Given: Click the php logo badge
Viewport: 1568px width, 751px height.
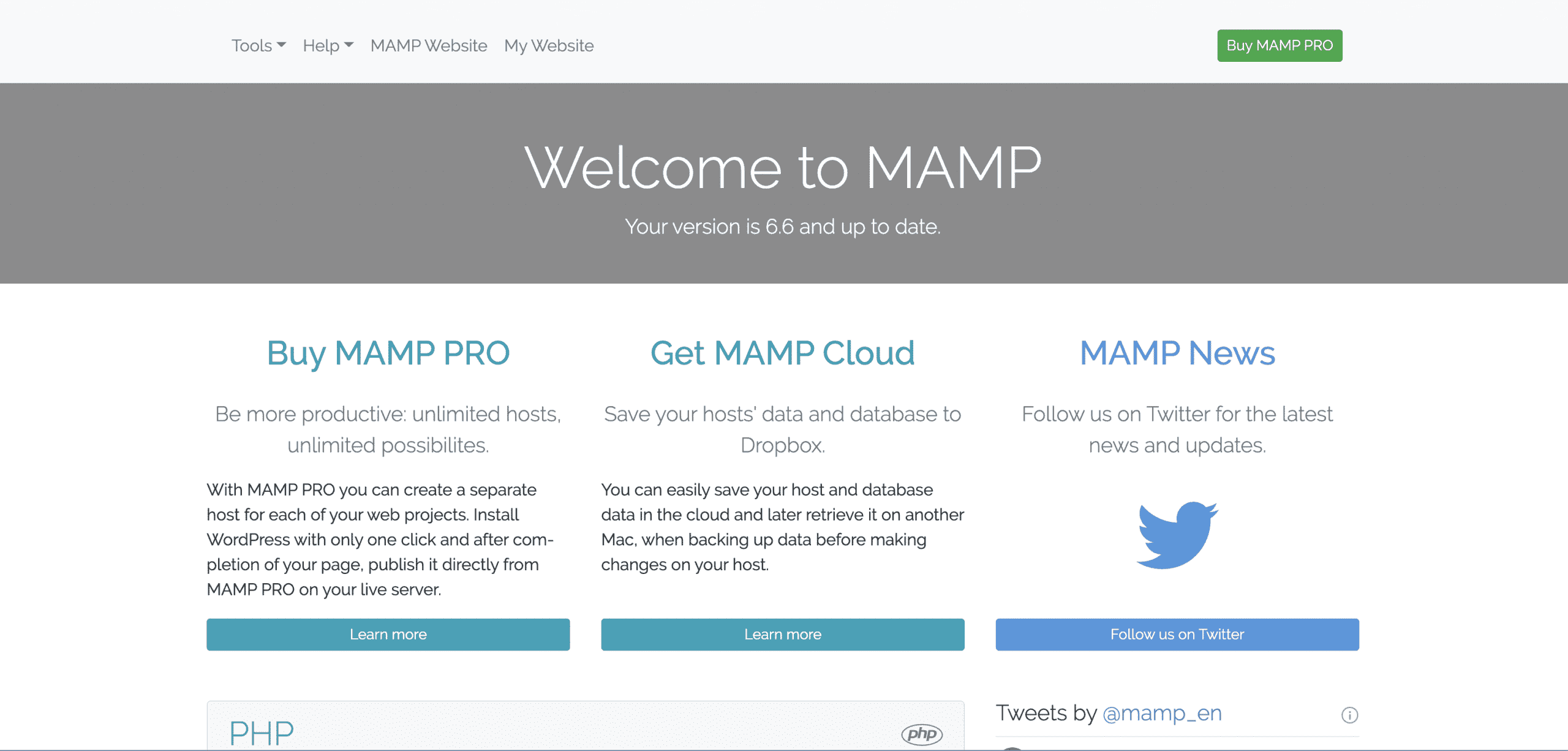Looking at the screenshot, I should pyautogui.click(x=921, y=733).
